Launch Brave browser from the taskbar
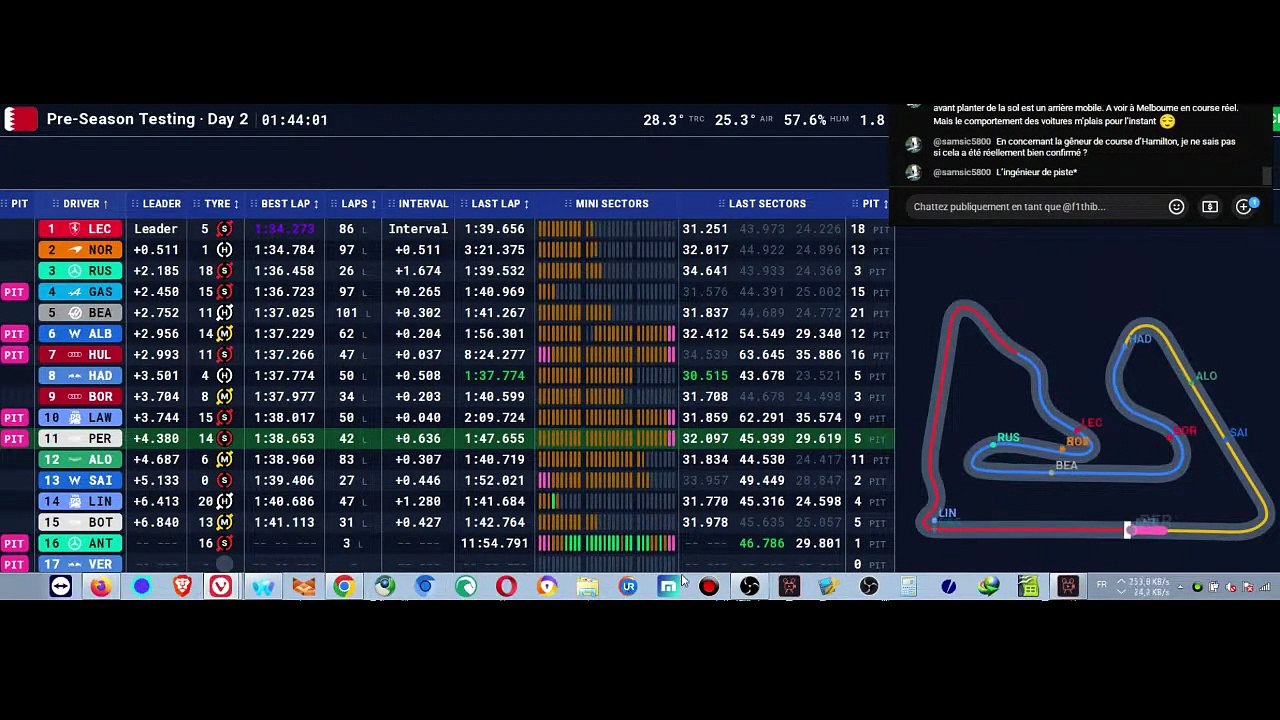Viewport: 1280px width, 720px height. click(182, 586)
